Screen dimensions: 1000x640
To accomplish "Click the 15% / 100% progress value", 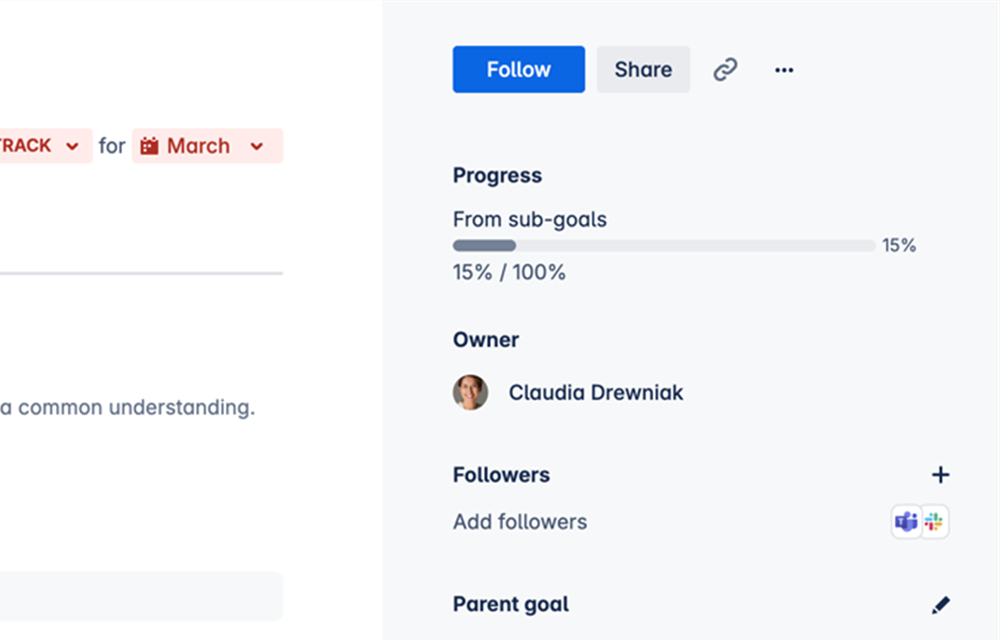I will [x=509, y=272].
